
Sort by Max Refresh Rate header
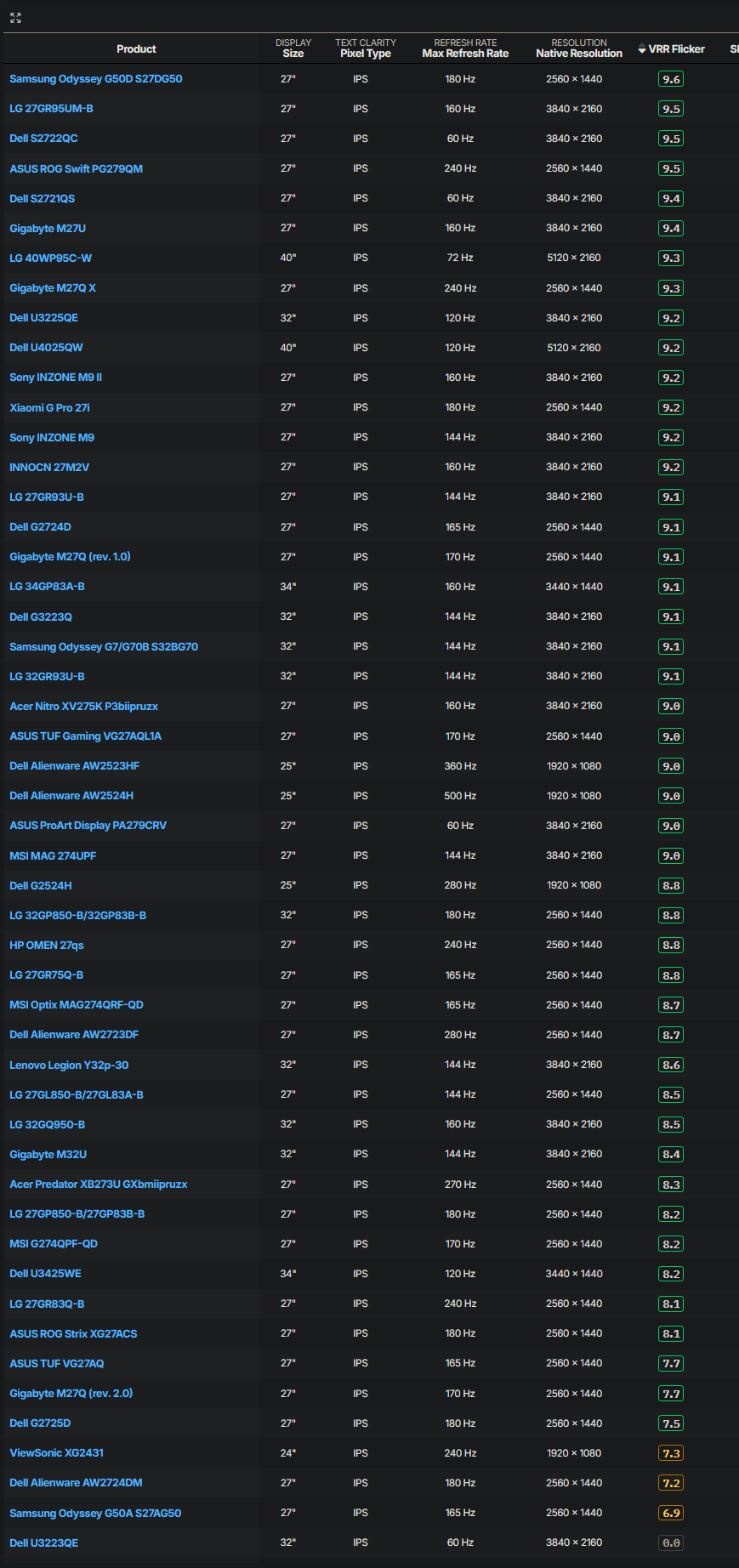(465, 48)
